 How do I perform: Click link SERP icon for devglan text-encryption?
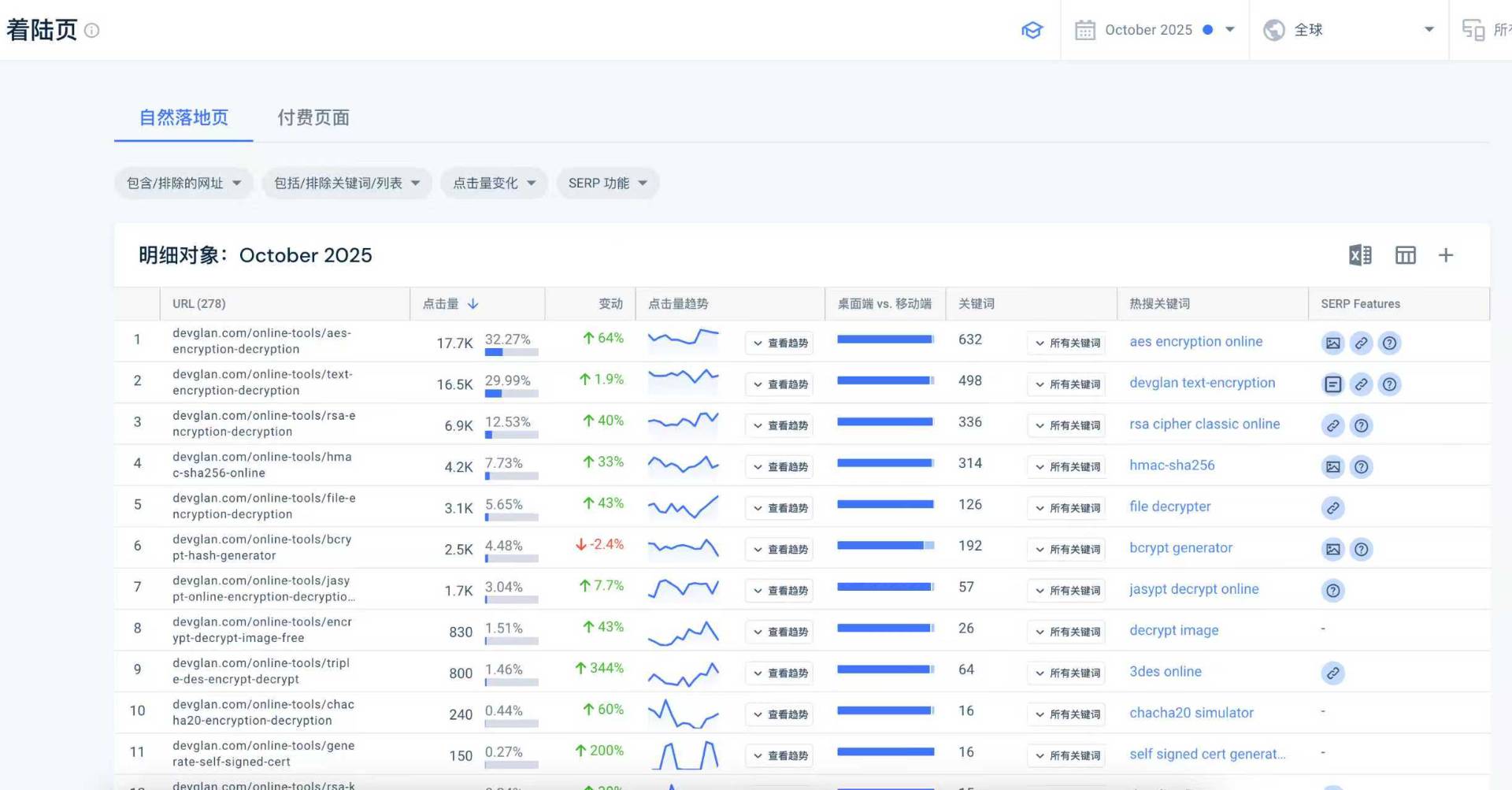point(1362,384)
